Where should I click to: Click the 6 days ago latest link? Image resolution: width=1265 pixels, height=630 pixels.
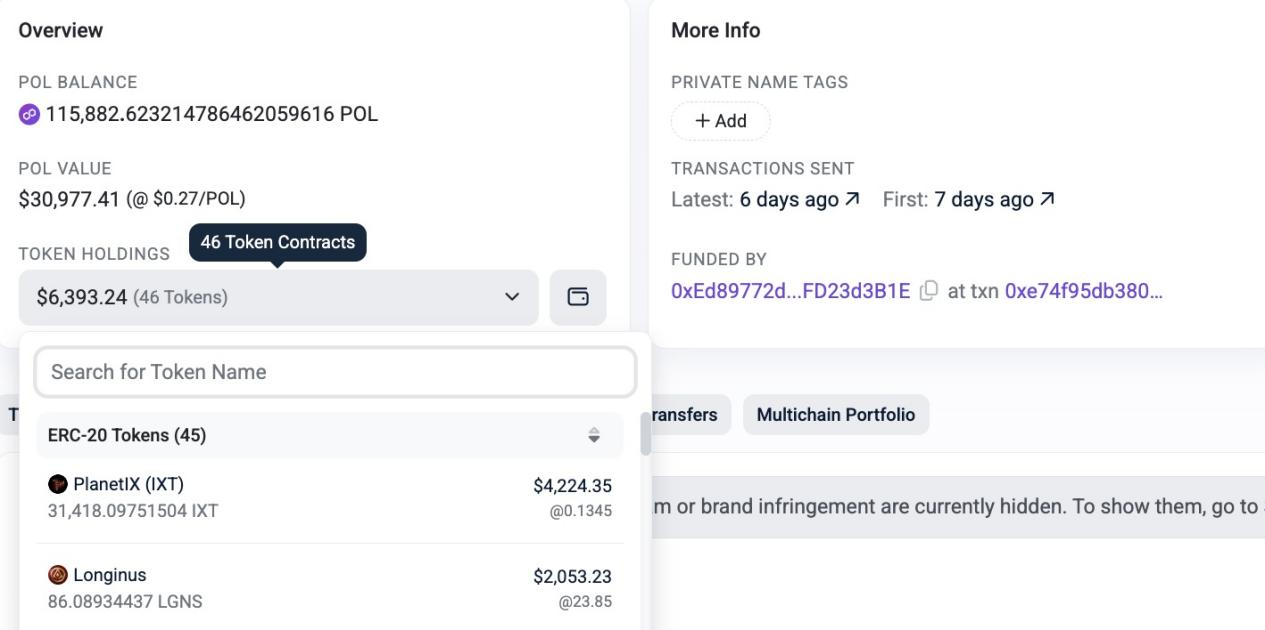788,200
